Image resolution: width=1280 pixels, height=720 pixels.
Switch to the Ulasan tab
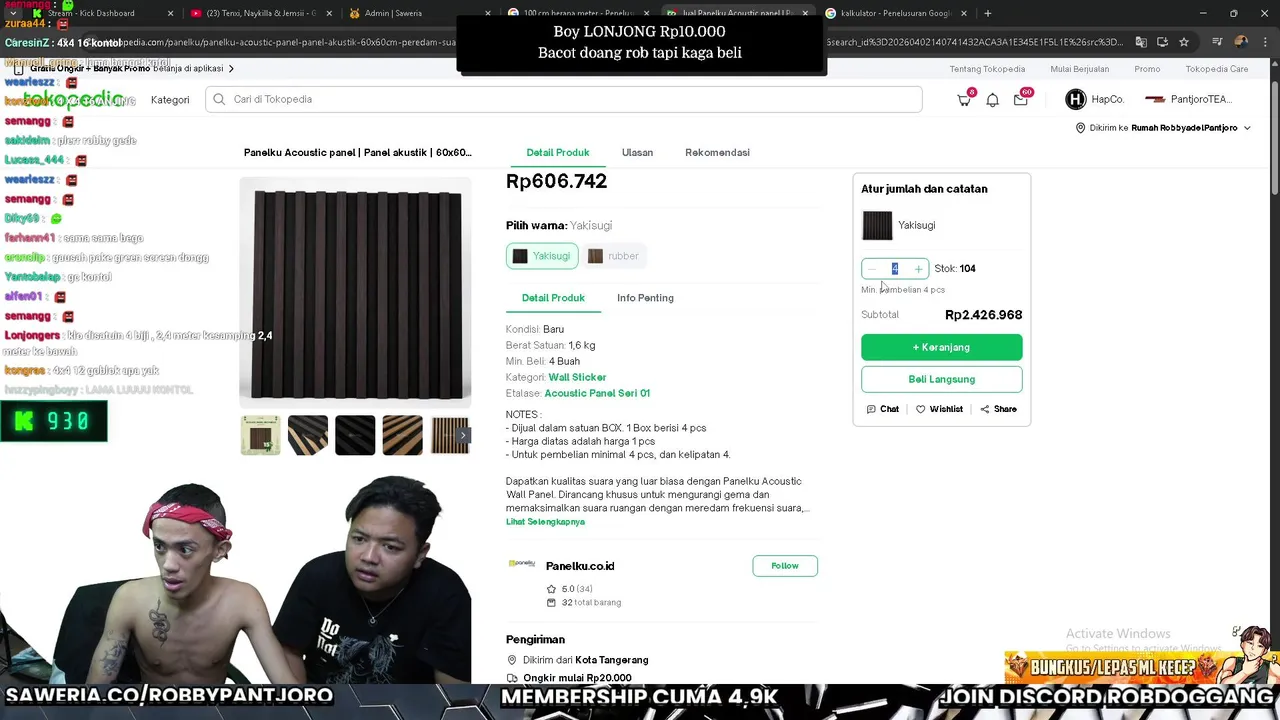[637, 153]
